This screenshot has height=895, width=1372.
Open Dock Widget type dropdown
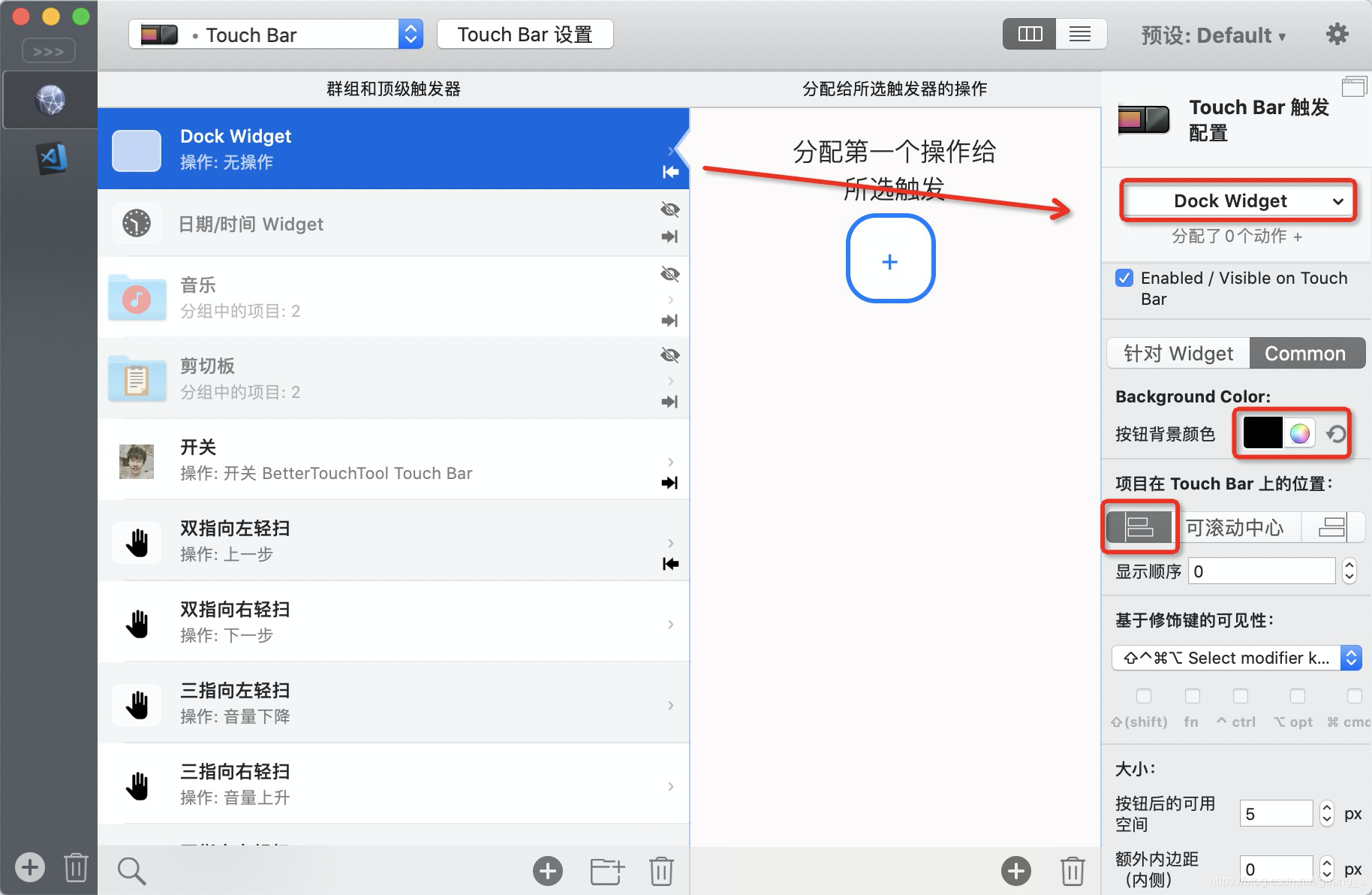tap(1238, 200)
